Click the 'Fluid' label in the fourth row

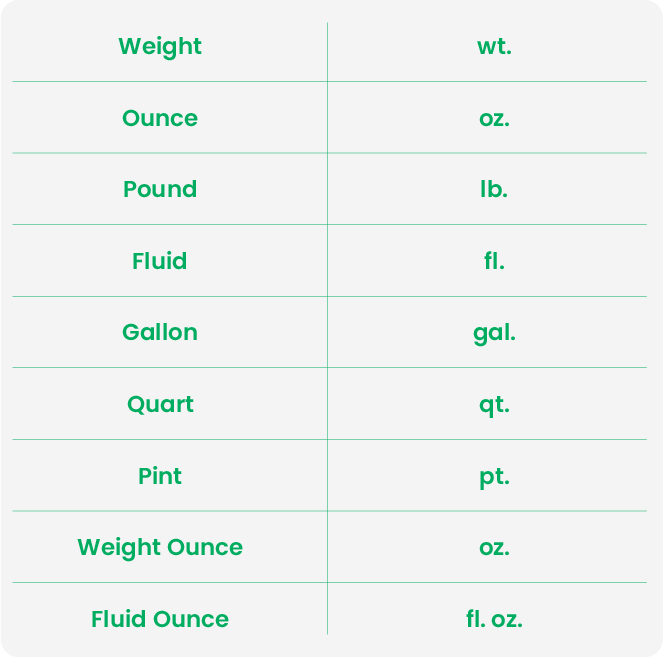pyautogui.click(x=160, y=261)
